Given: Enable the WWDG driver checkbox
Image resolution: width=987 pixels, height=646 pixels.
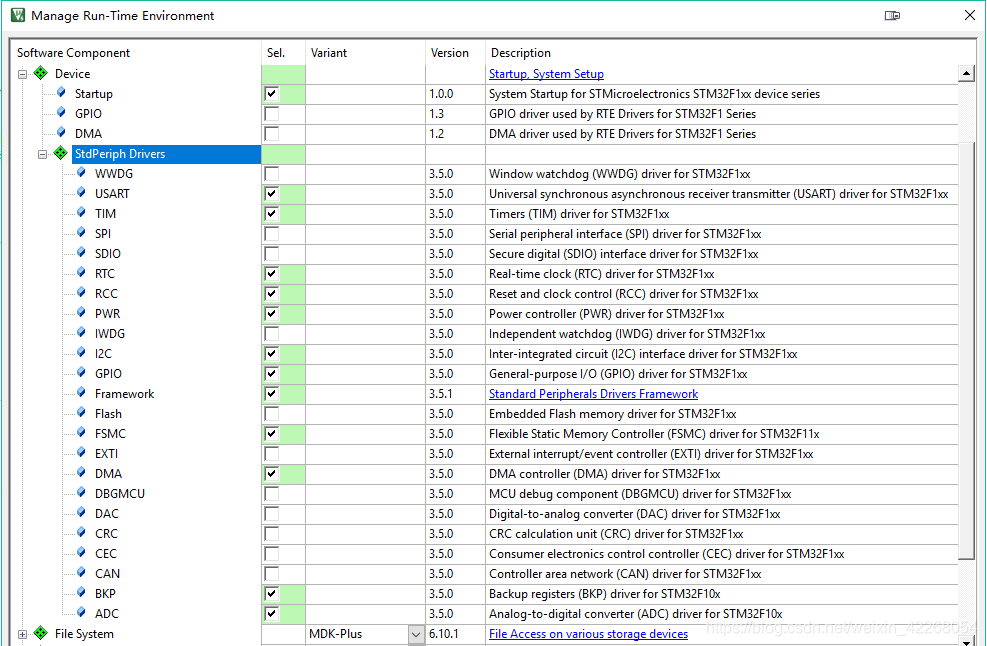Looking at the screenshot, I should pyautogui.click(x=271, y=174).
